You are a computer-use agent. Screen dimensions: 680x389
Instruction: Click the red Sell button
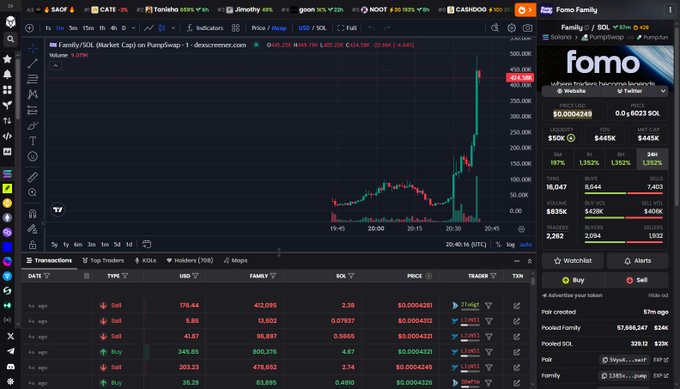pyautogui.click(x=637, y=280)
